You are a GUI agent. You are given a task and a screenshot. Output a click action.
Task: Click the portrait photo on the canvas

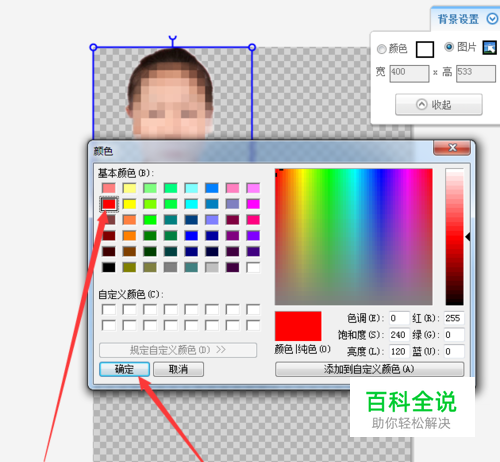point(170,94)
